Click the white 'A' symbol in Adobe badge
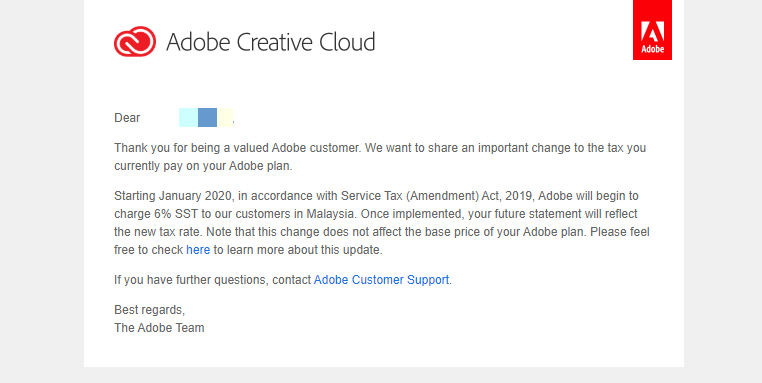 [652, 31]
